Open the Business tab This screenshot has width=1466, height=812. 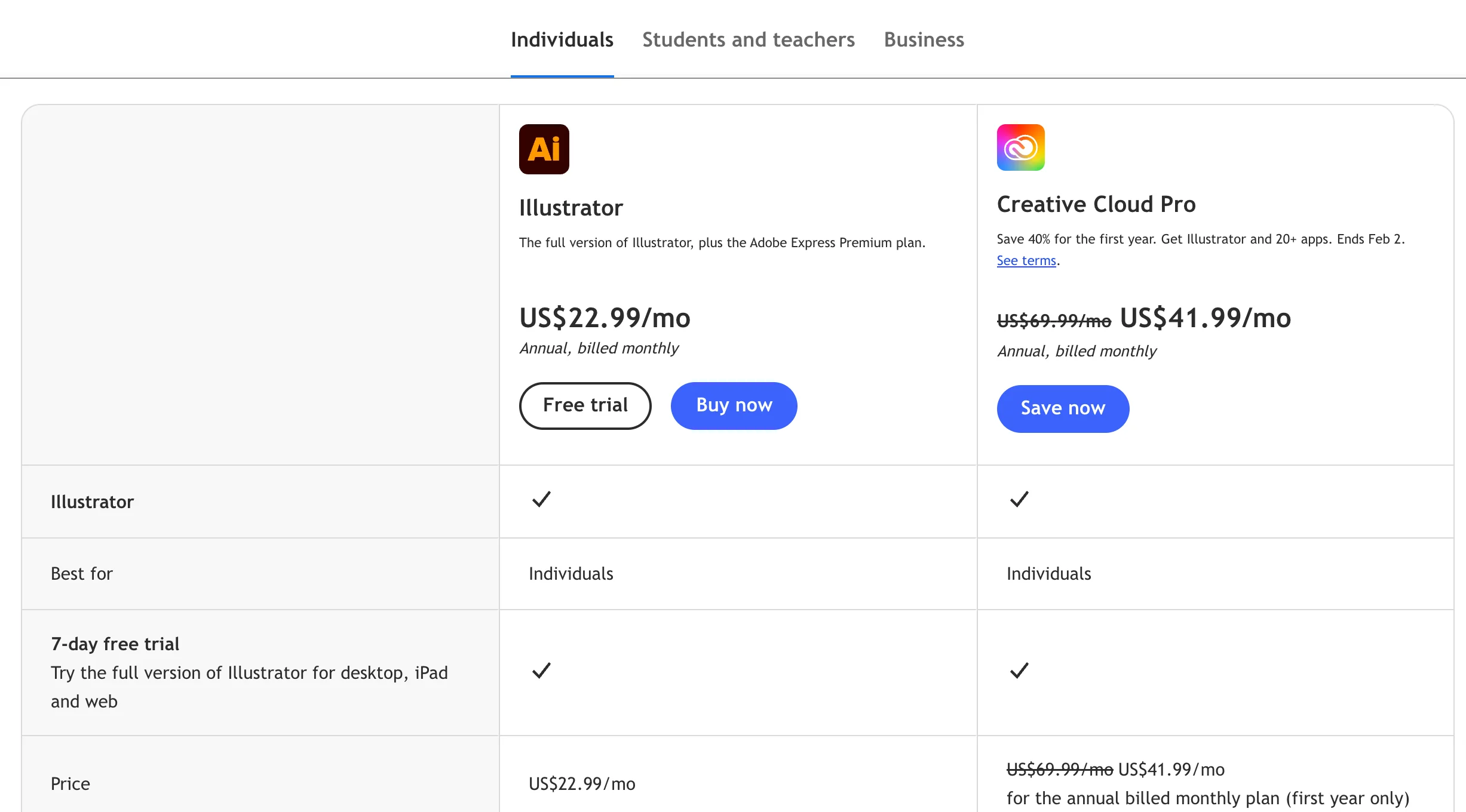click(x=924, y=40)
